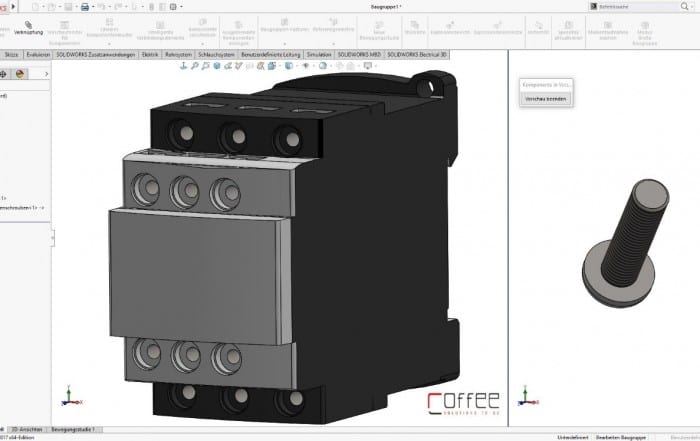Click Zoom to Fit magnifier icon

pyautogui.click(x=195, y=66)
